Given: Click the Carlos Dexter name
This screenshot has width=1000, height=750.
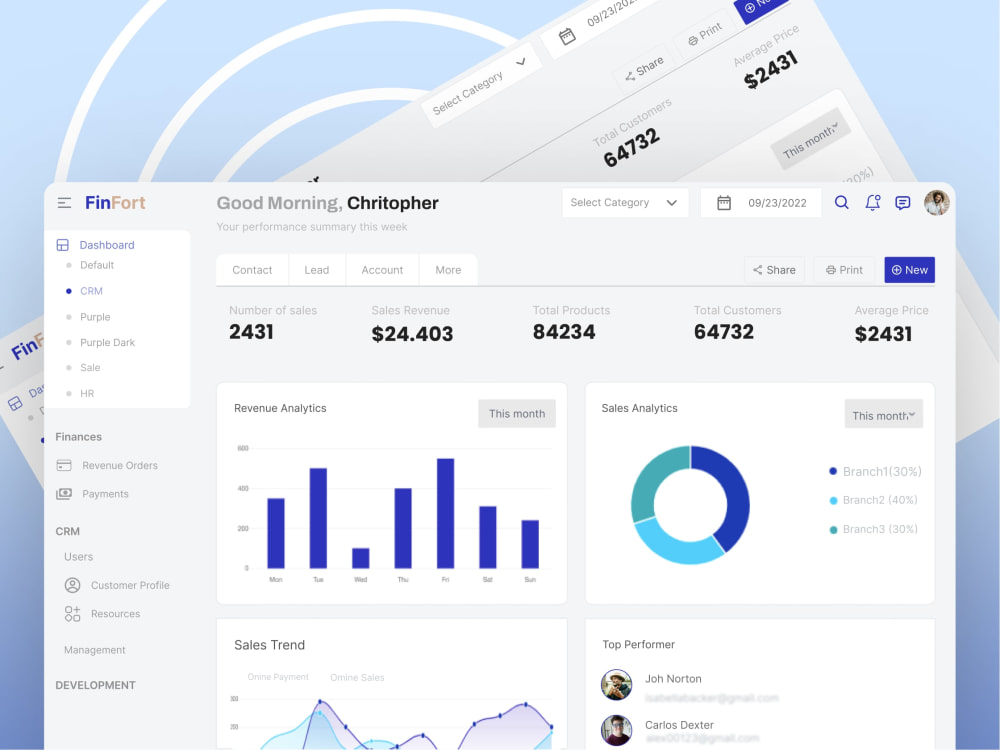Looking at the screenshot, I should pyautogui.click(x=679, y=725).
